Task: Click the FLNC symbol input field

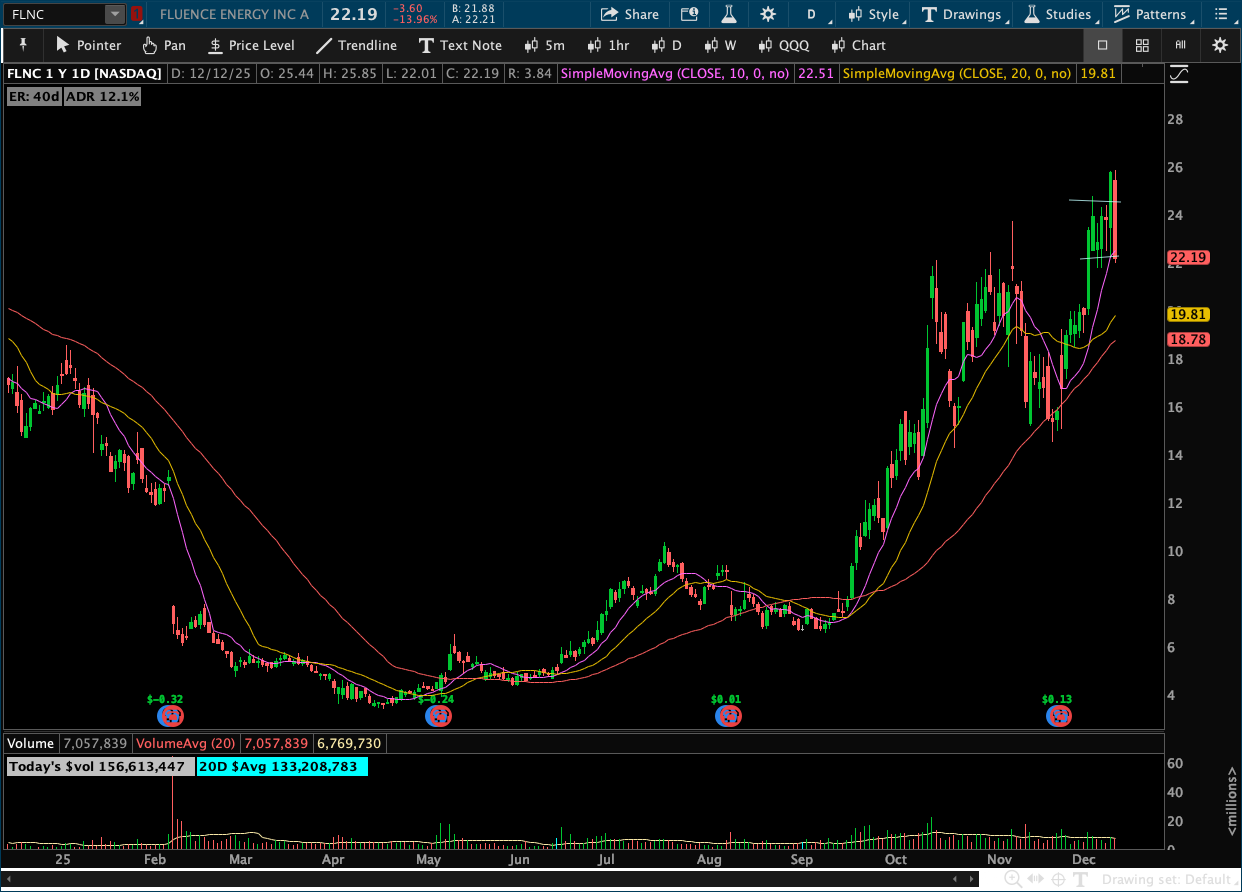Action: click(x=56, y=15)
